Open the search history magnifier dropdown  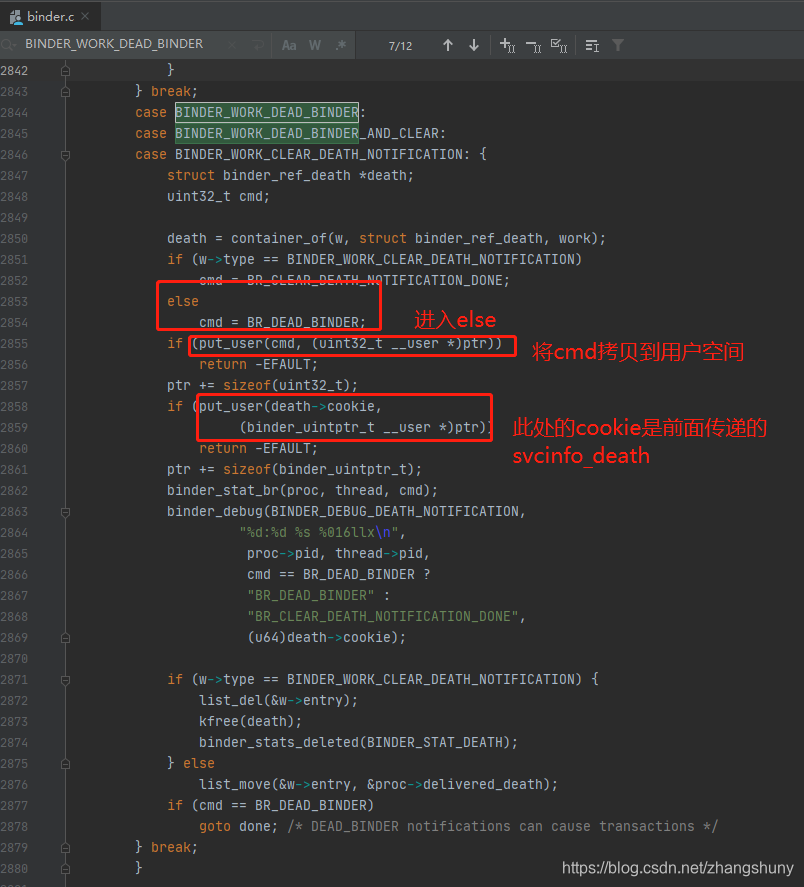click(8, 45)
